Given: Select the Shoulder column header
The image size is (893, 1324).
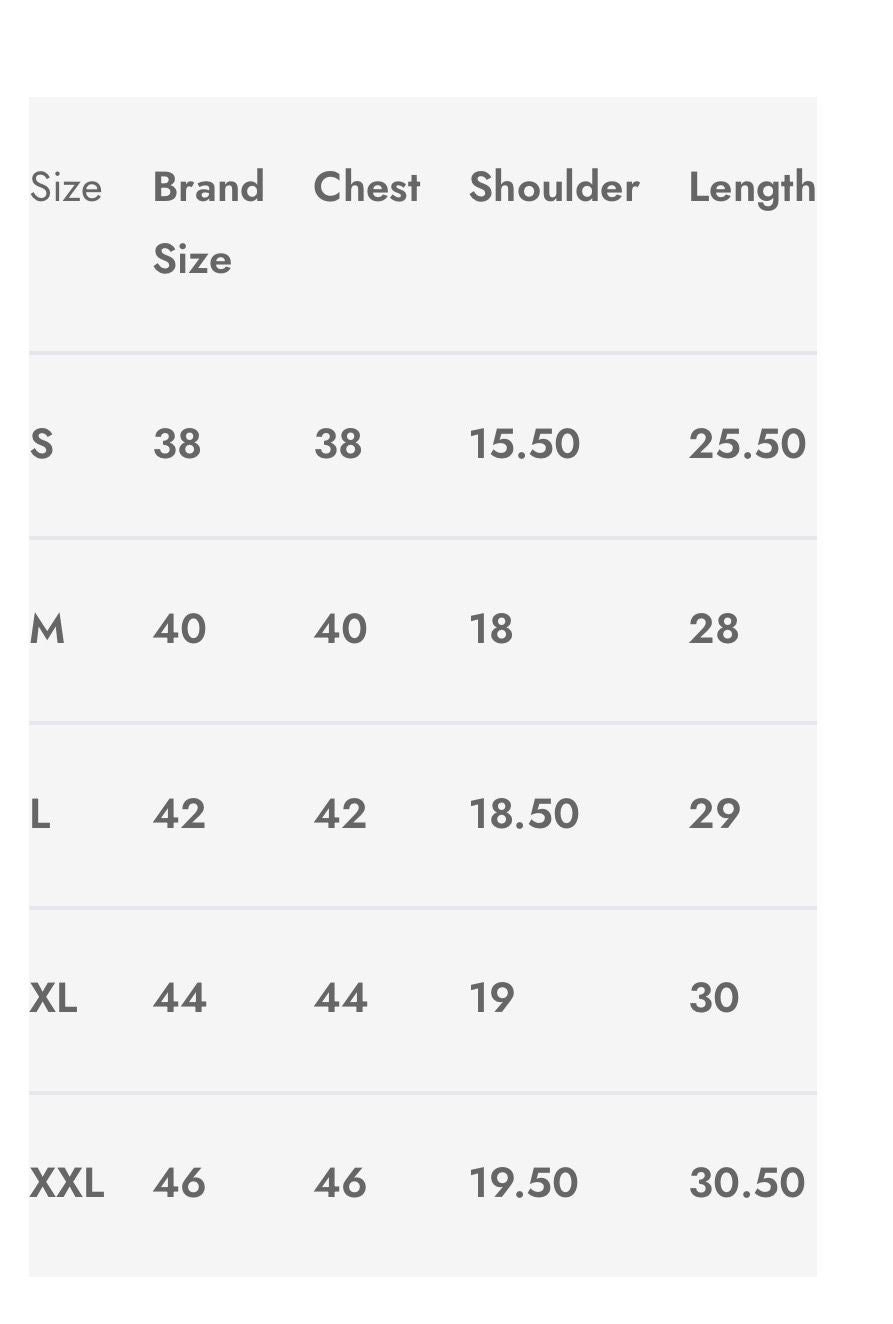Looking at the screenshot, I should tap(553, 188).
